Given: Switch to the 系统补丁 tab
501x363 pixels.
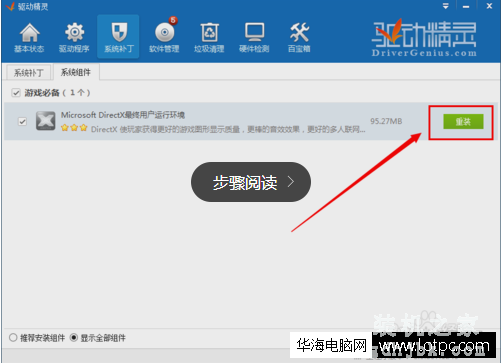Looking at the screenshot, I should coord(28,72).
